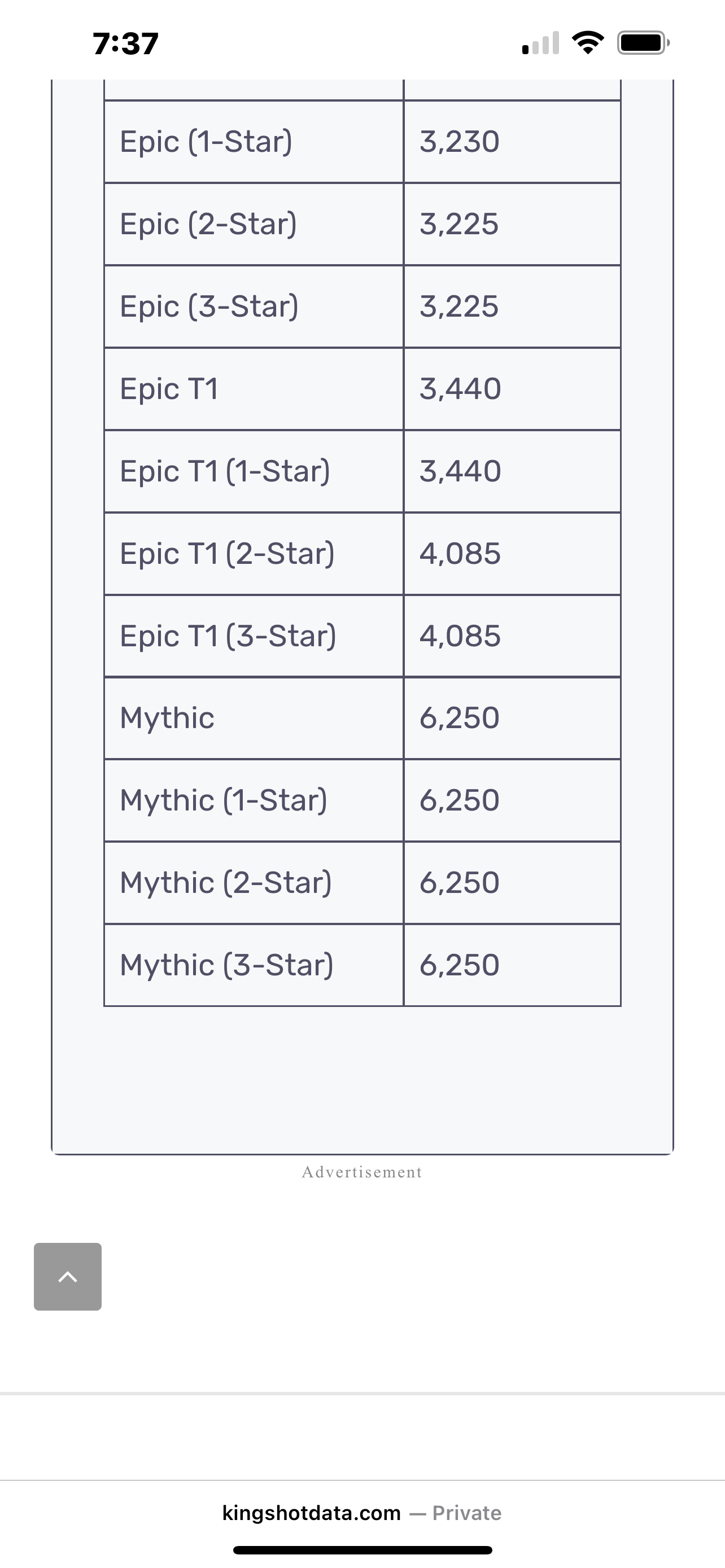Tap the scroll-to-top arrow button
The width and height of the screenshot is (725, 1568).
click(x=68, y=1276)
